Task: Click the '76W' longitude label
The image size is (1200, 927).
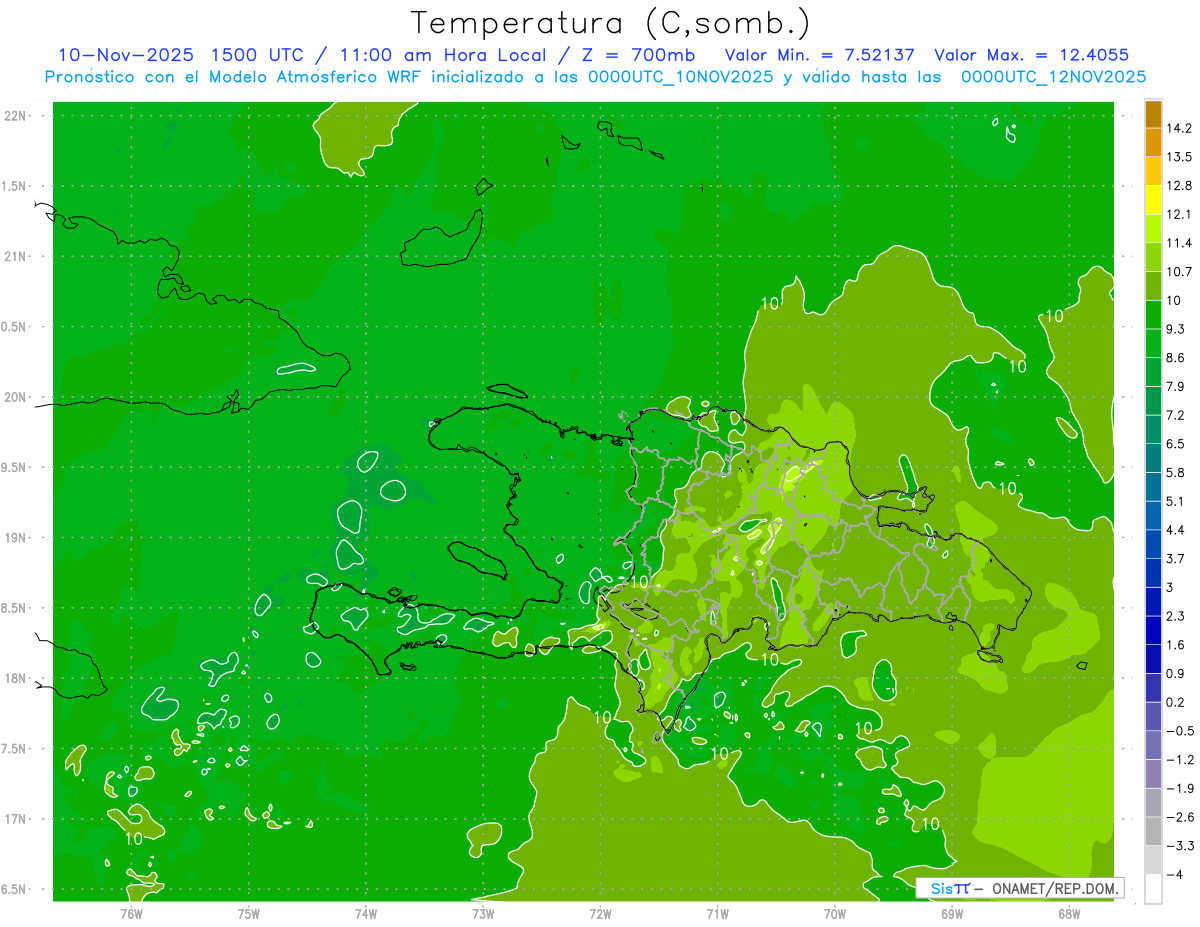Action: point(131,913)
